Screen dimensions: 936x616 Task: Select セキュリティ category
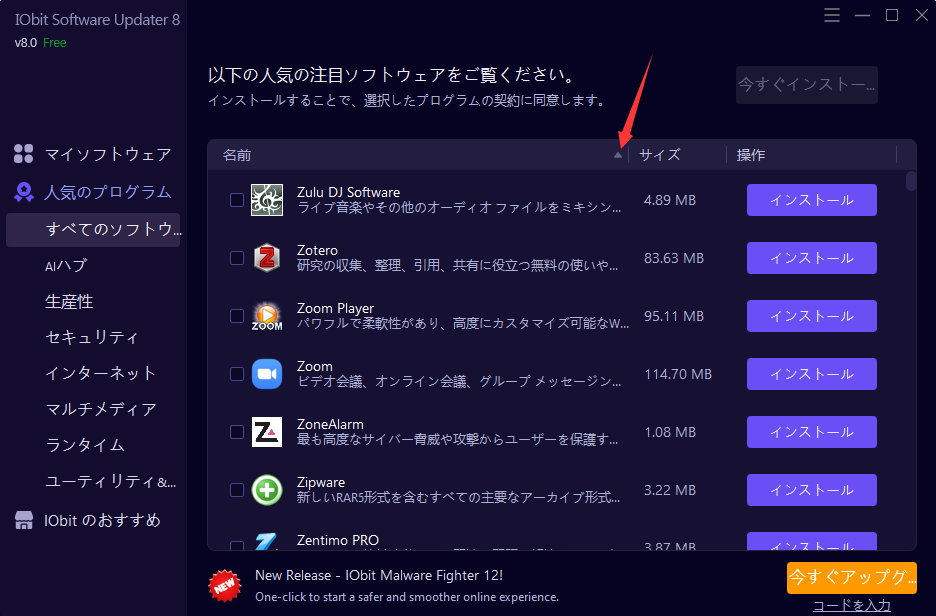point(92,337)
